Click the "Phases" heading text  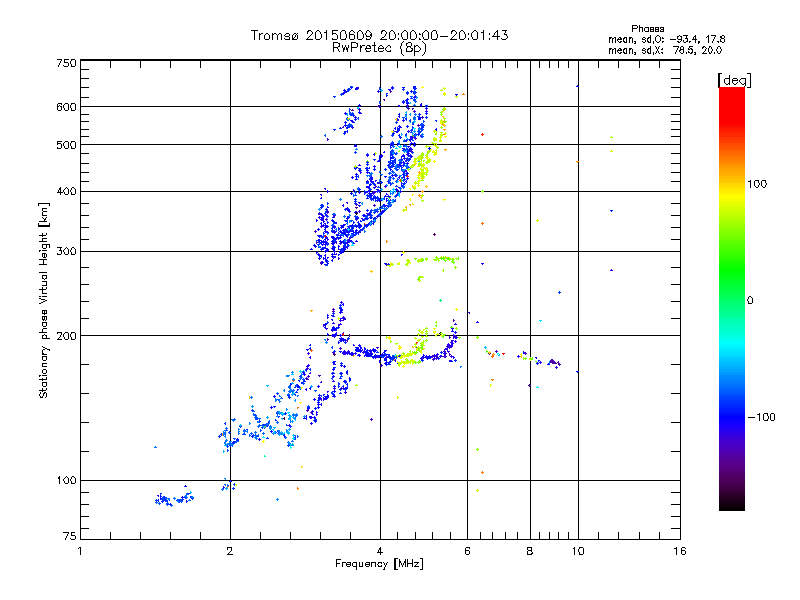[647, 29]
